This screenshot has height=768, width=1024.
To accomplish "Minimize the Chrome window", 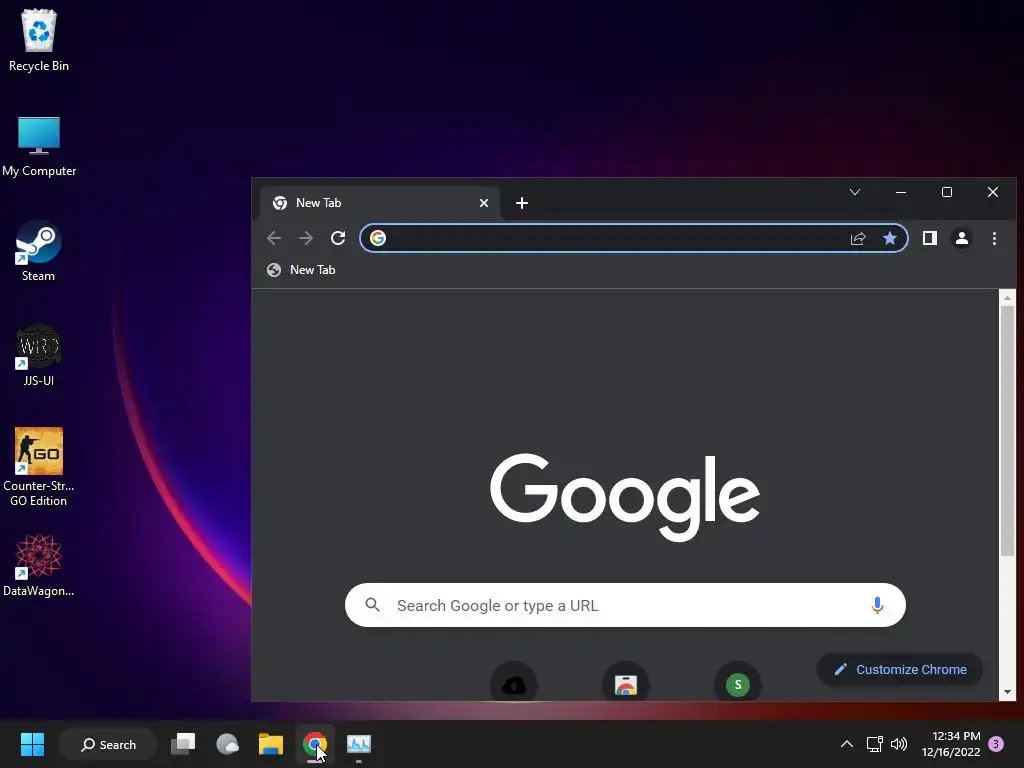I will pyautogui.click(x=901, y=192).
